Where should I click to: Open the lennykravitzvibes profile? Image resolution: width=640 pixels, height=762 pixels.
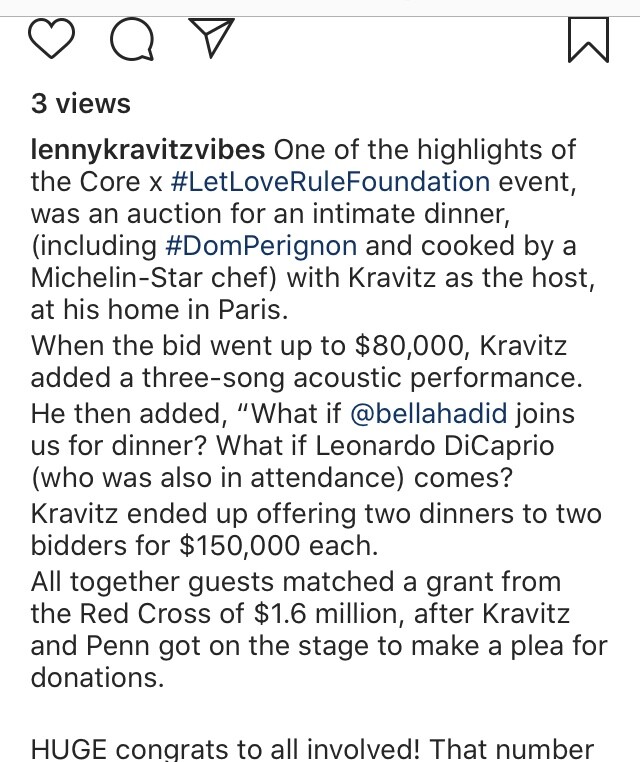point(148,150)
